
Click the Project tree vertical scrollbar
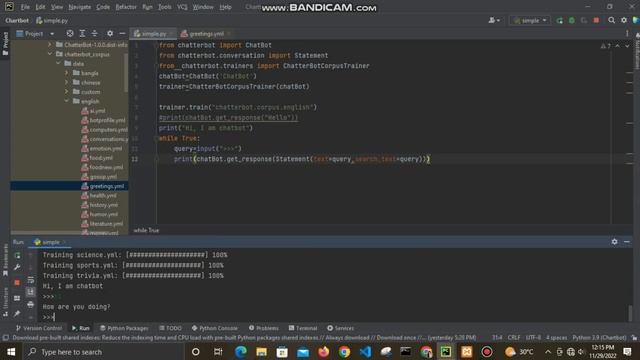click(126, 73)
